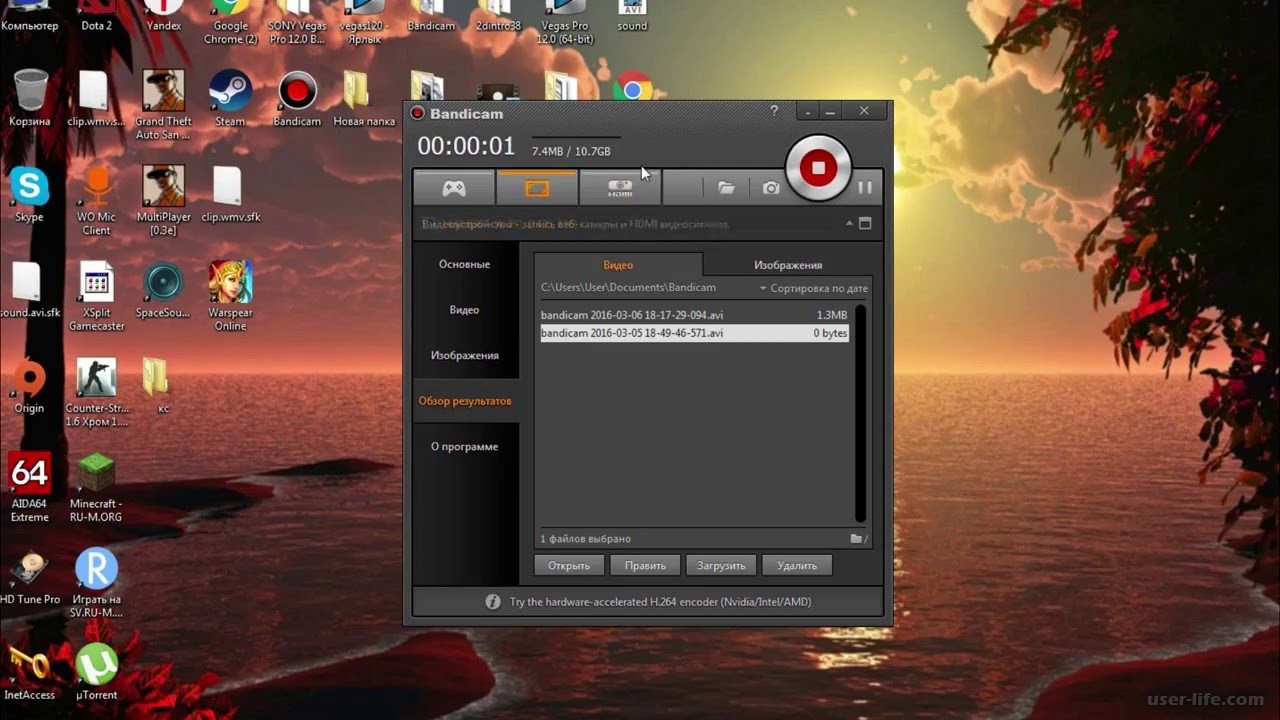Open Корзина recycle bin icon
The width and height of the screenshot is (1280, 720).
(x=30, y=98)
